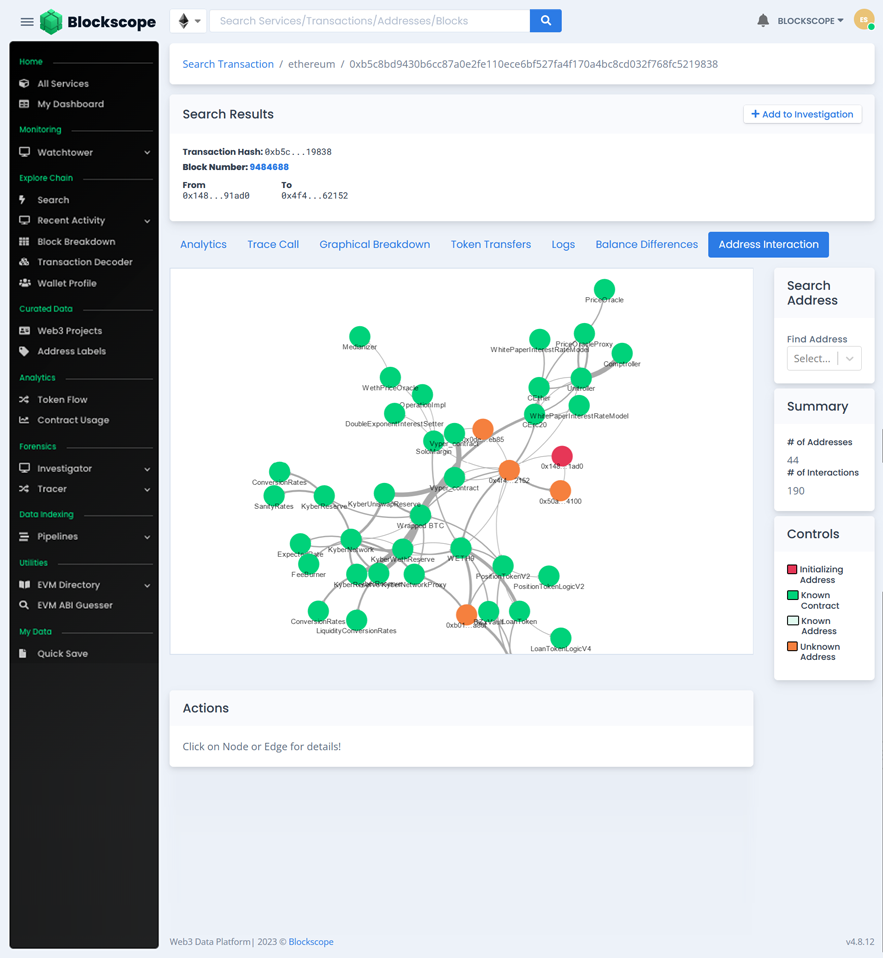This screenshot has width=883, height=958.
Task: Select the Watchtower monitoring icon
Action: click(24, 152)
